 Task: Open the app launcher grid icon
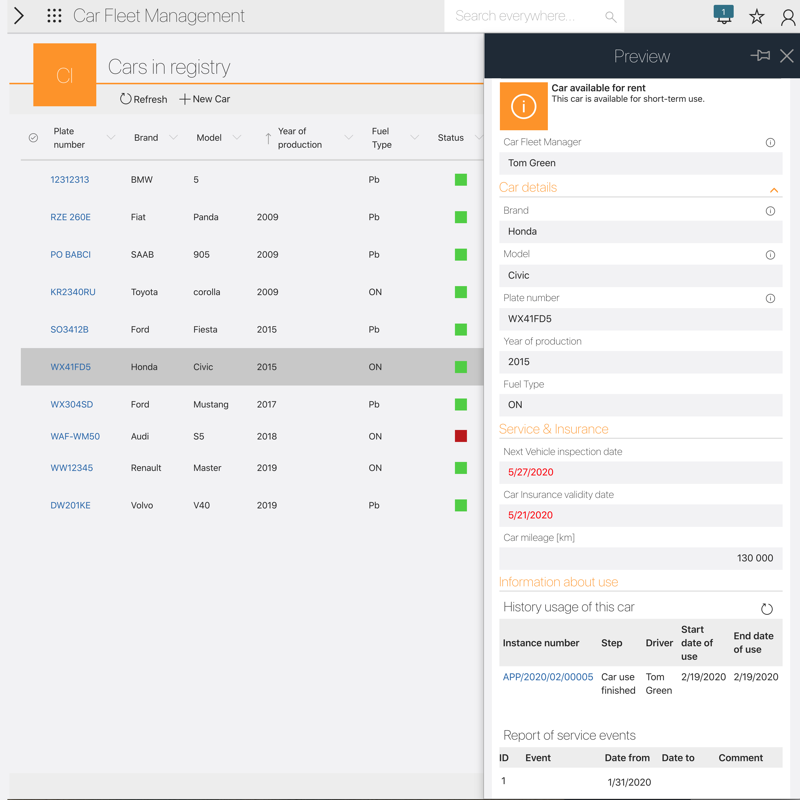pos(54,16)
